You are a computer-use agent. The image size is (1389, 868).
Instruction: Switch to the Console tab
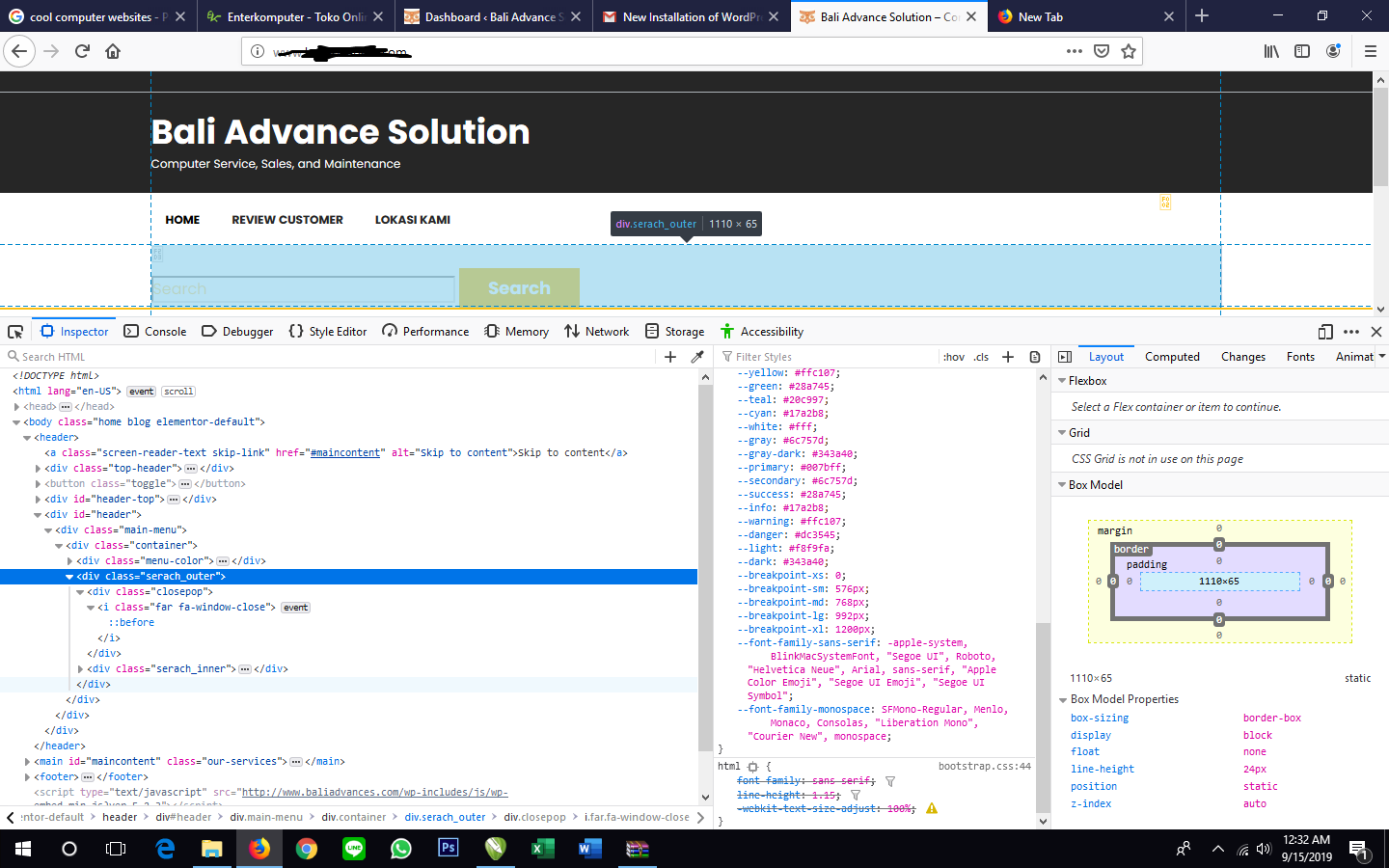click(155, 332)
